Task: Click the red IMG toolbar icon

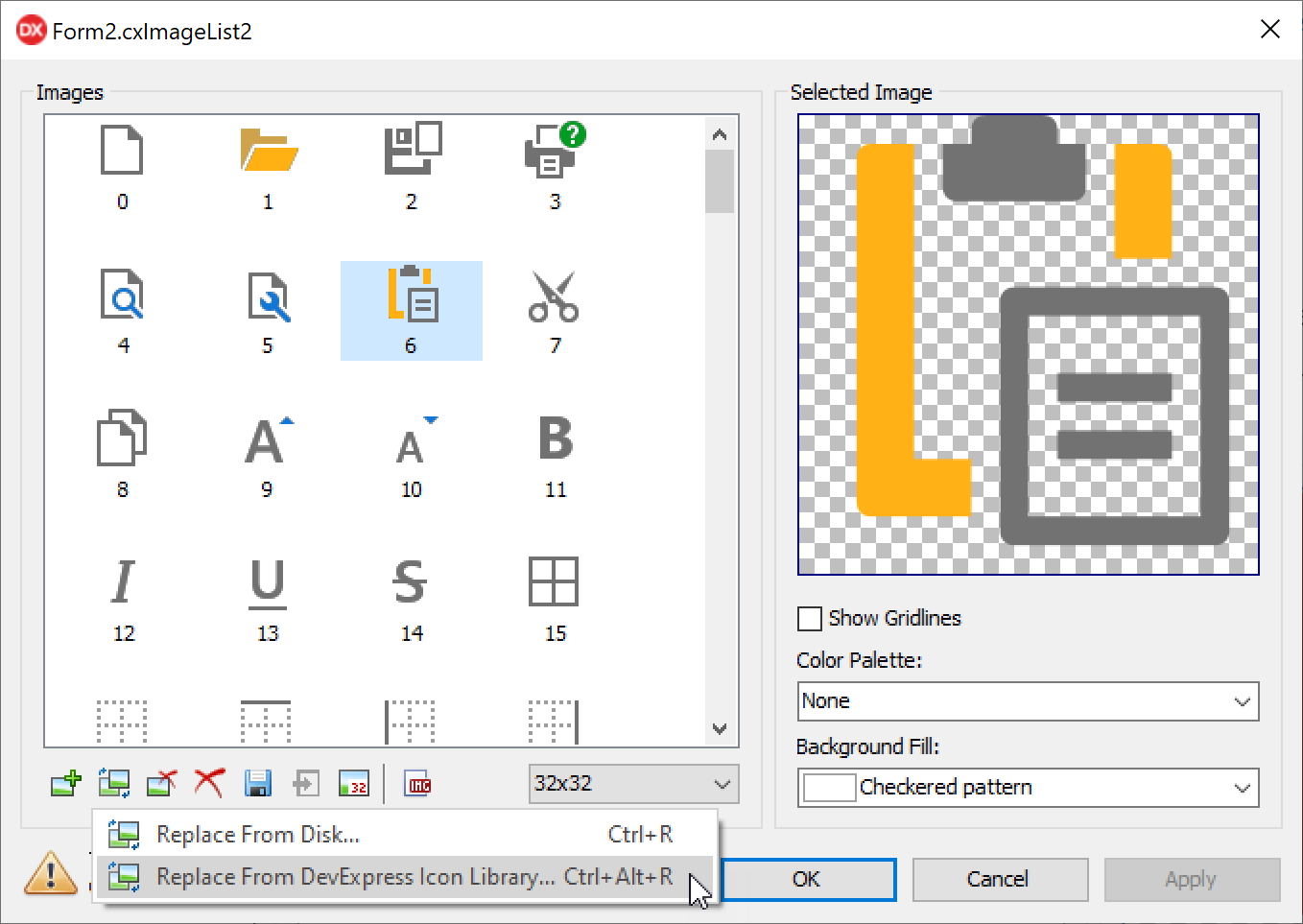Action: pos(418,785)
